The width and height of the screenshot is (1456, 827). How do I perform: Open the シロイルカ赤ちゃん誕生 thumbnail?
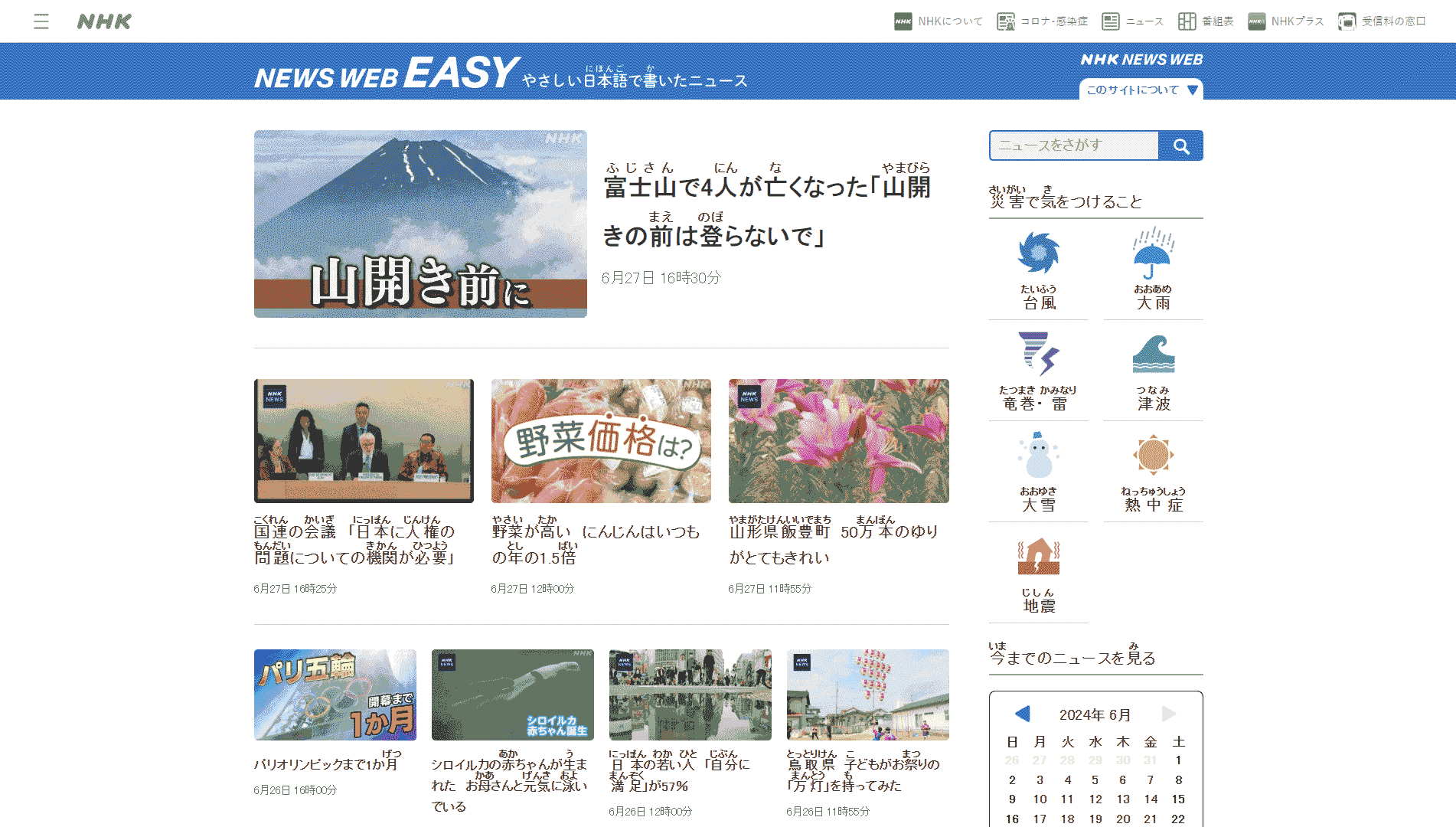[x=513, y=695]
